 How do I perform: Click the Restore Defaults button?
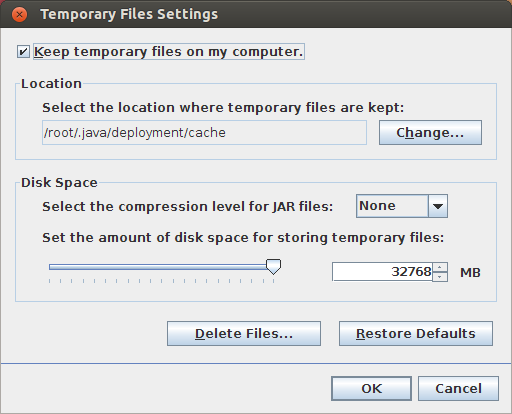click(416, 334)
